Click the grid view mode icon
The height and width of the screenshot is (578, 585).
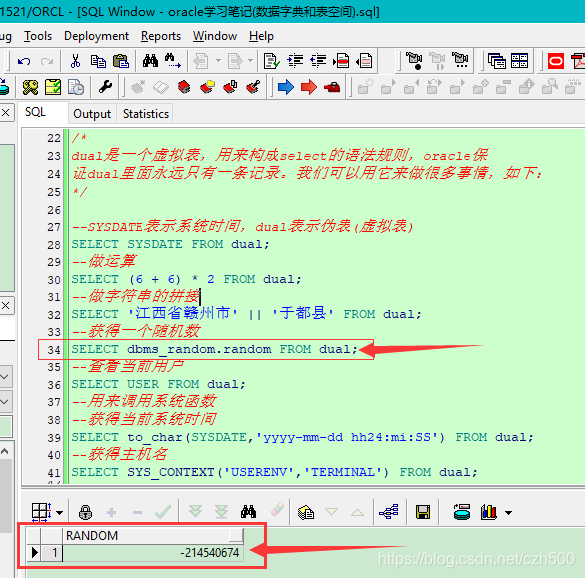[41, 512]
